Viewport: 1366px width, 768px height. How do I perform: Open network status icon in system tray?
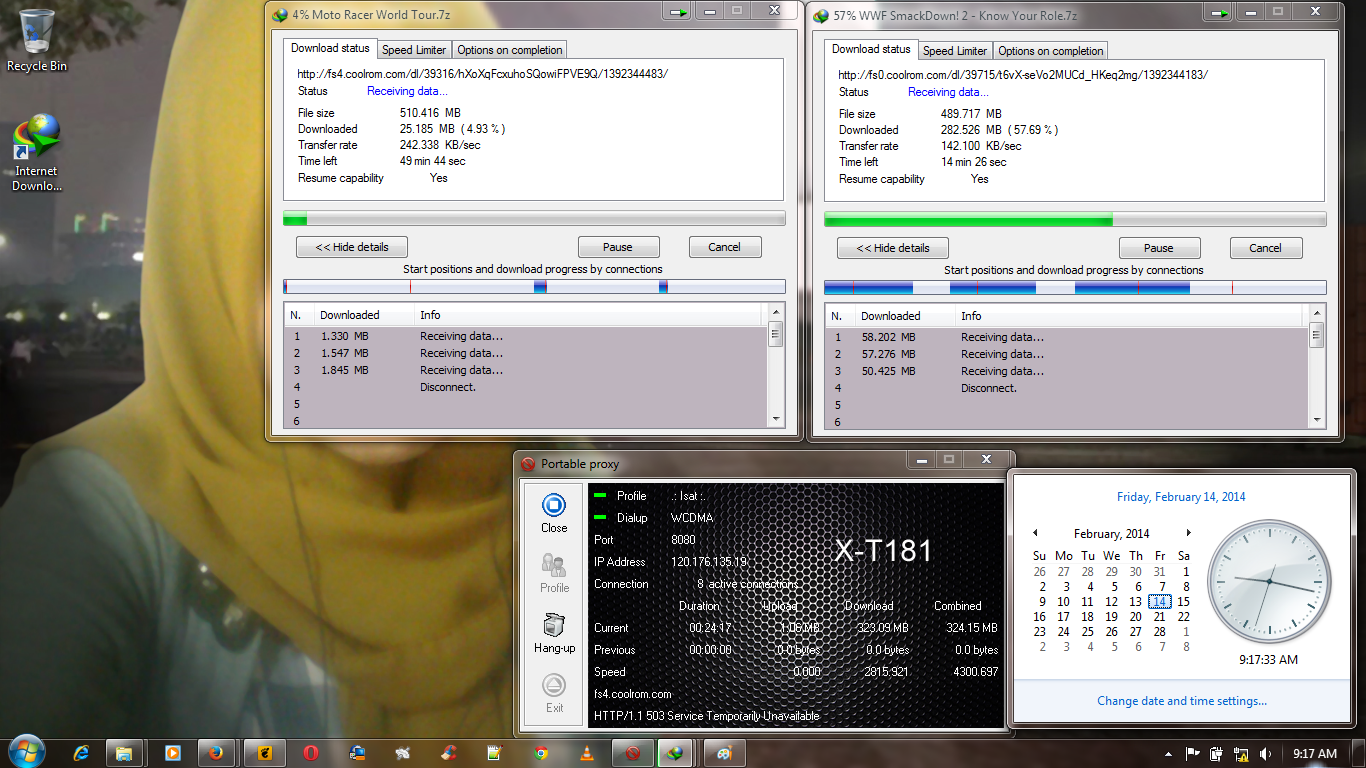1241,754
